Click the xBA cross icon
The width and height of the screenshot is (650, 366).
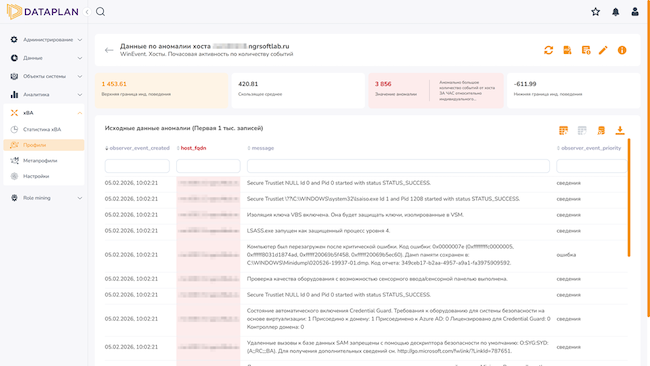point(14,113)
